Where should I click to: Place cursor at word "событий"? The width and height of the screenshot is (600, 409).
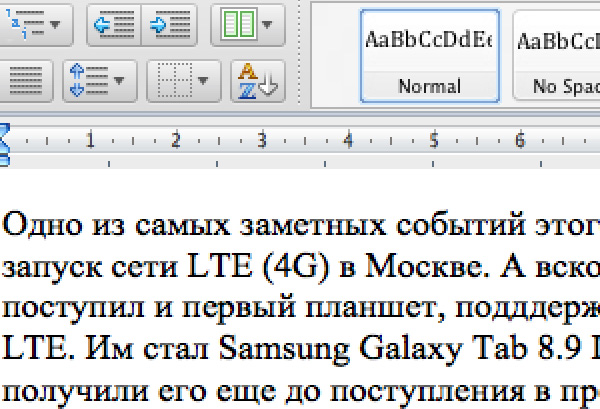(461, 224)
